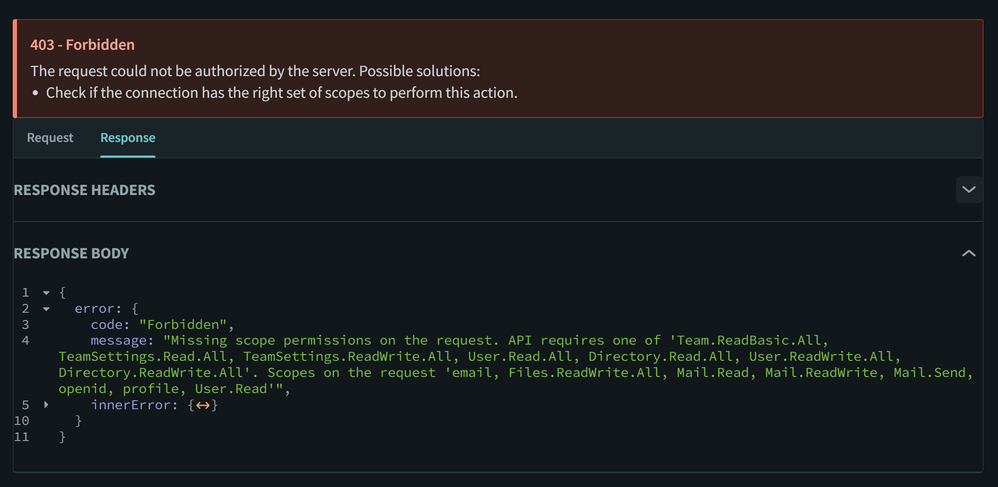
Task: Select the Response tab
Action: (x=128, y=138)
